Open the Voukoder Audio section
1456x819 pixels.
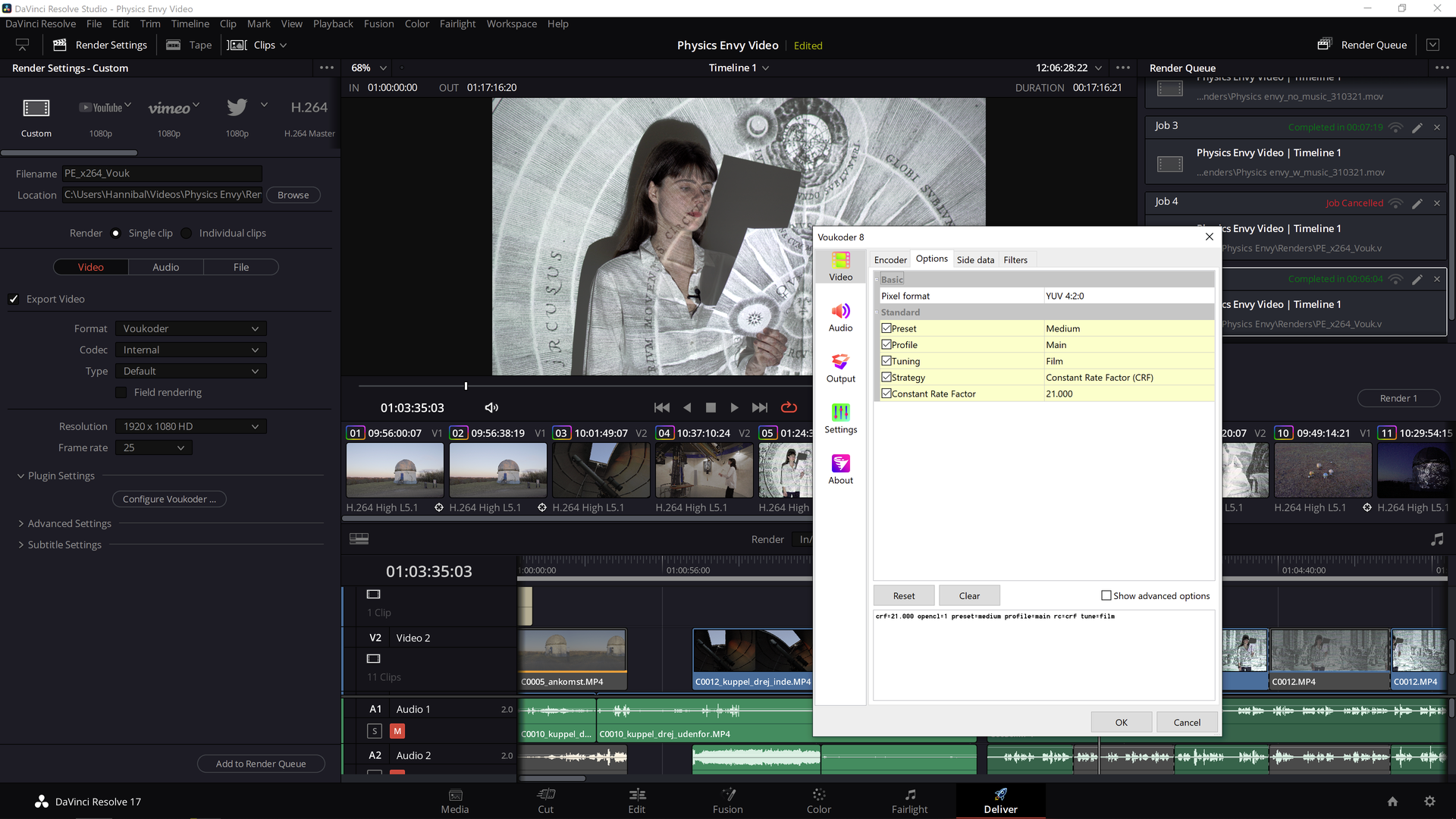point(840,317)
